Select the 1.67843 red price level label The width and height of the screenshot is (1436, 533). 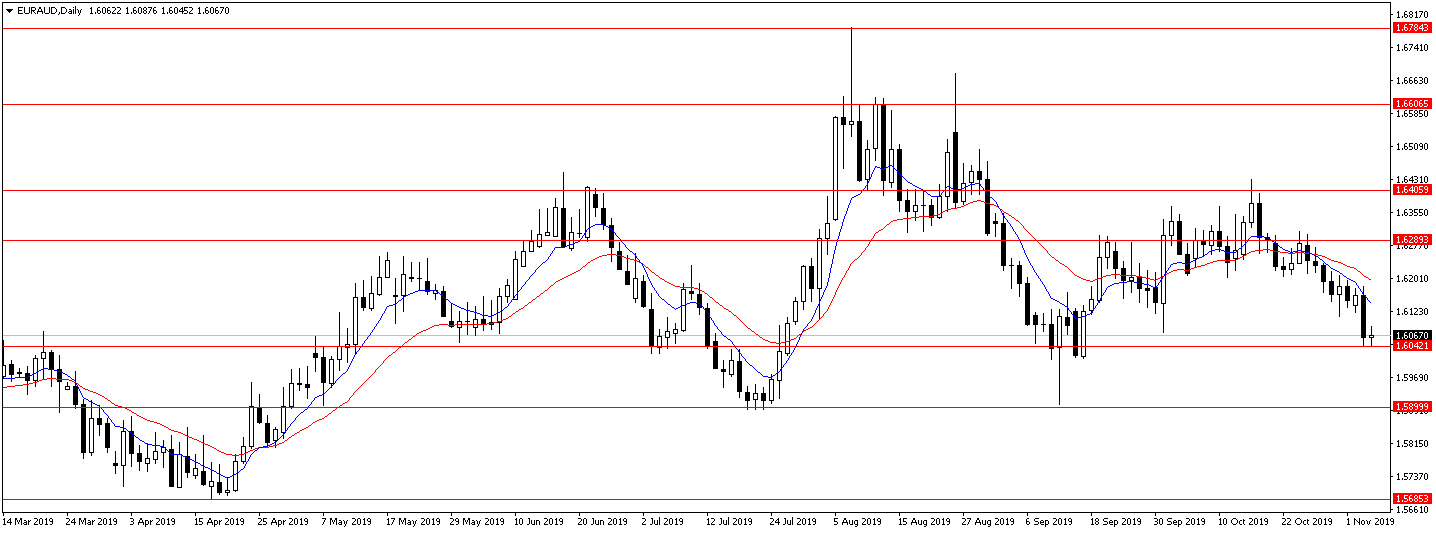(x=1413, y=28)
